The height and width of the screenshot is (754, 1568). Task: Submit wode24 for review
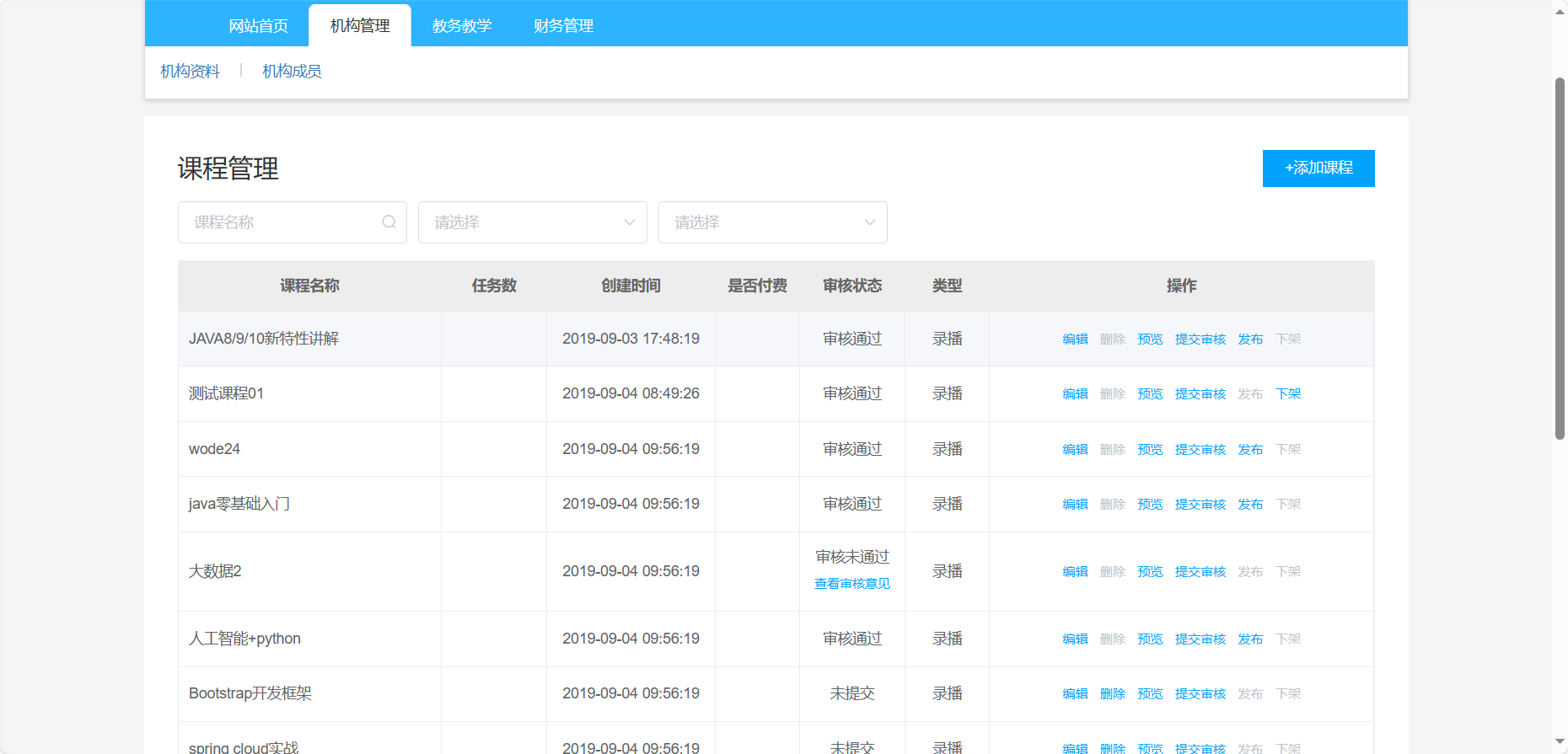coord(1200,449)
